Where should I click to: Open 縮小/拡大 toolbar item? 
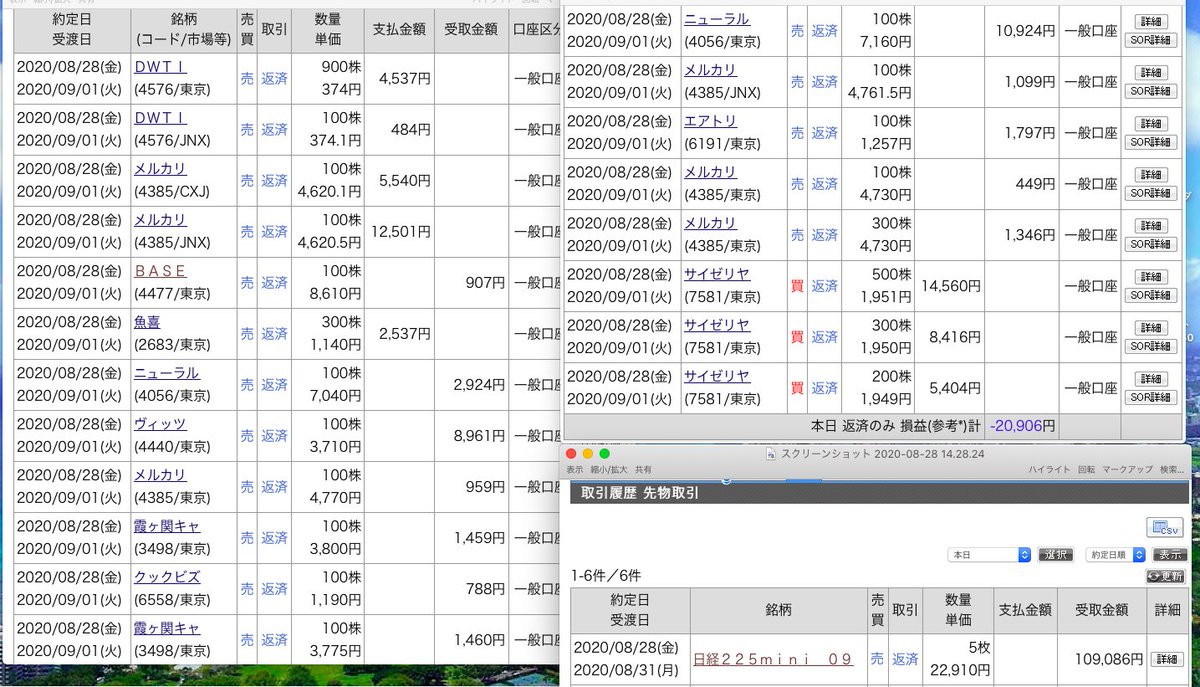[x=608, y=469]
